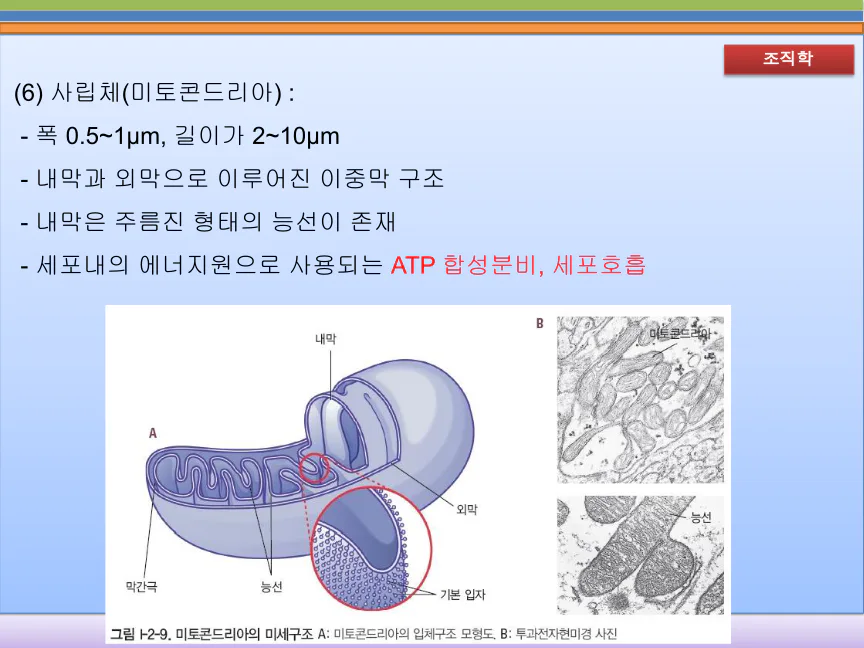The image size is (864, 648).
Task: Click the 미토콘드리아 label in the upper micrograph
Action: 682,332
